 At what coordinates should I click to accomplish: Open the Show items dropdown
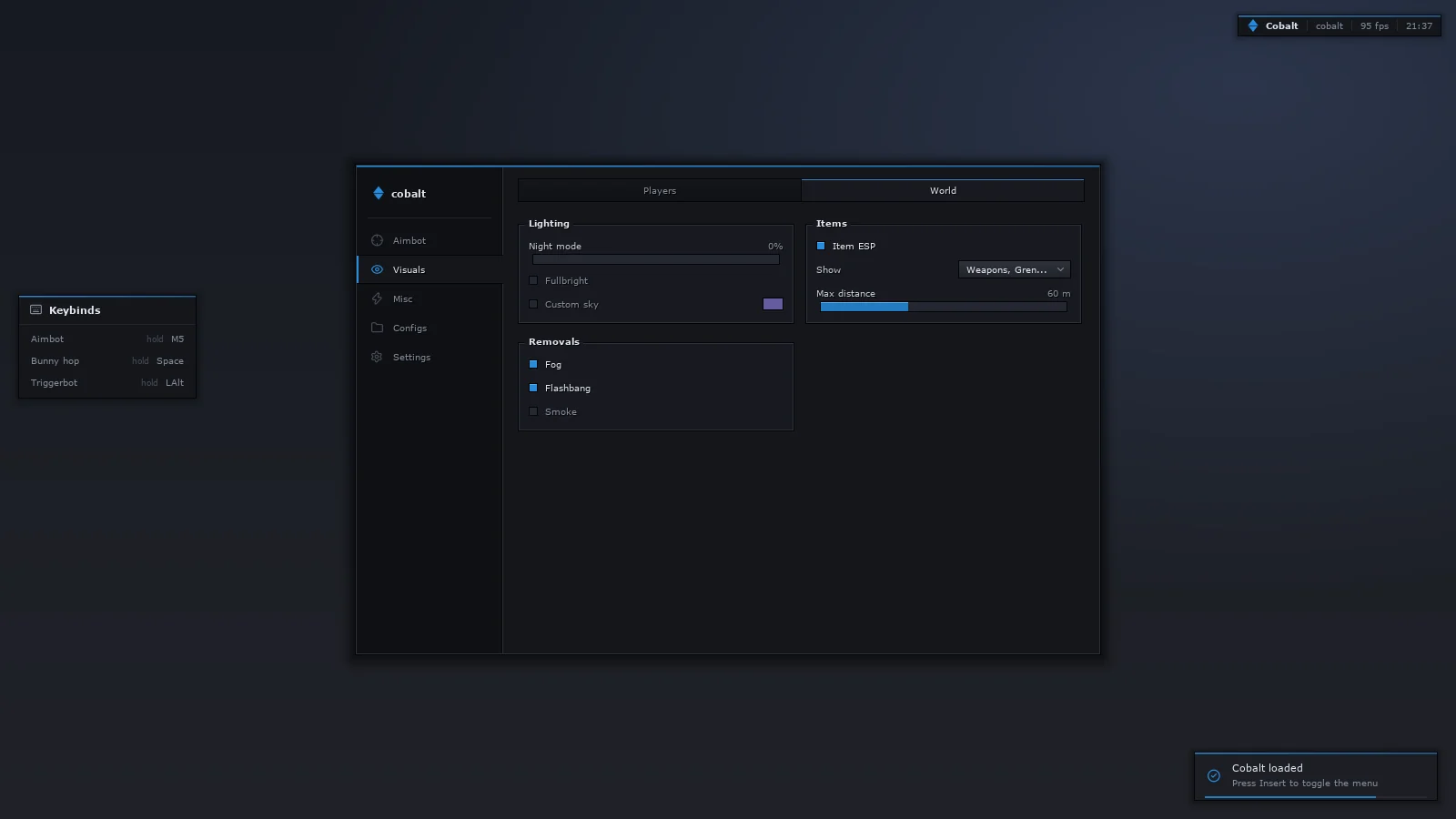pyautogui.click(x=1014, y=269)
